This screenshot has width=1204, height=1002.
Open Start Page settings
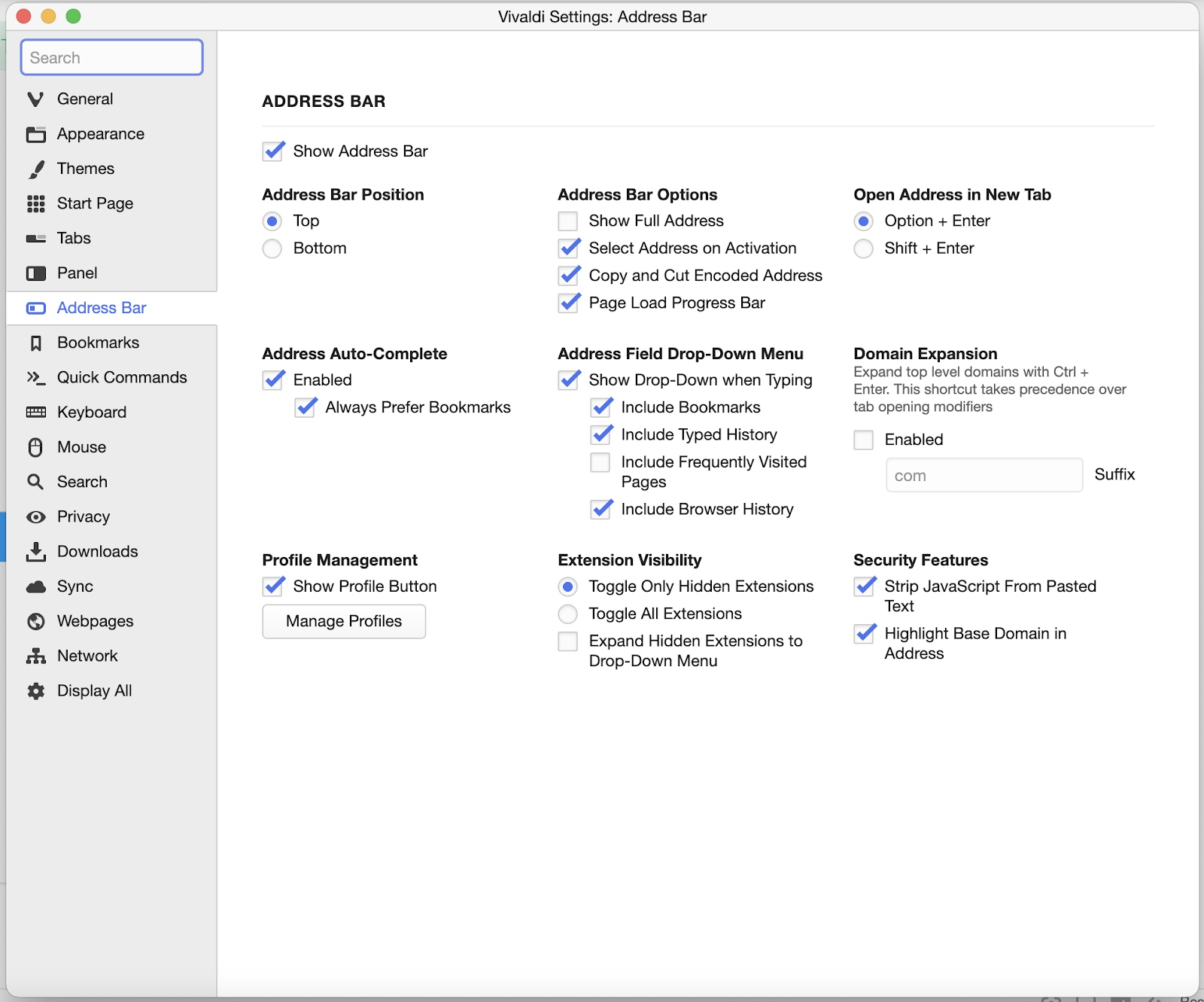coord(111,203)
